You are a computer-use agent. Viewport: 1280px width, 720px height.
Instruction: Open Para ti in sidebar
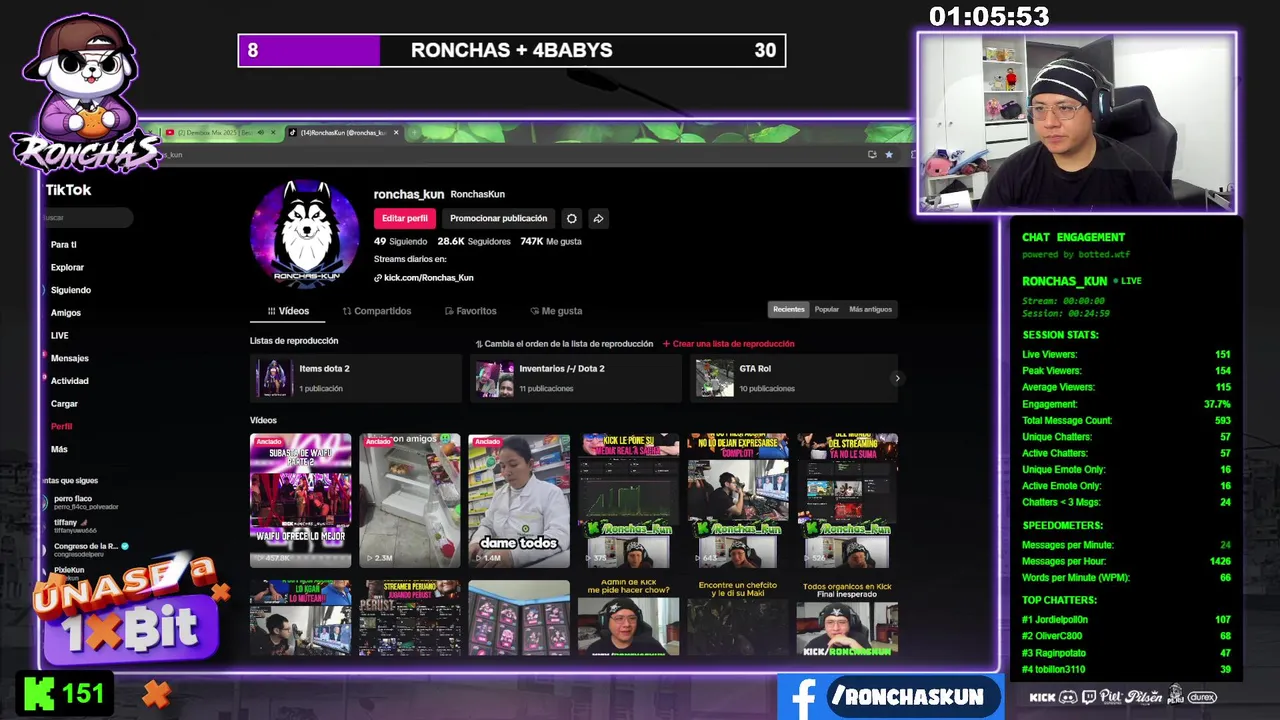(64, 245)
